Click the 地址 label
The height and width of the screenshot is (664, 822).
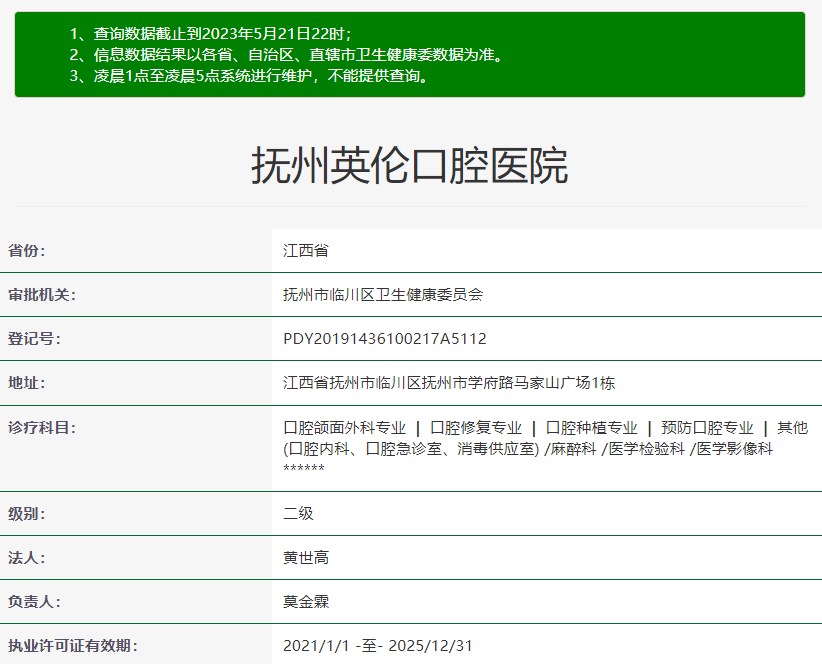(27, 383)
